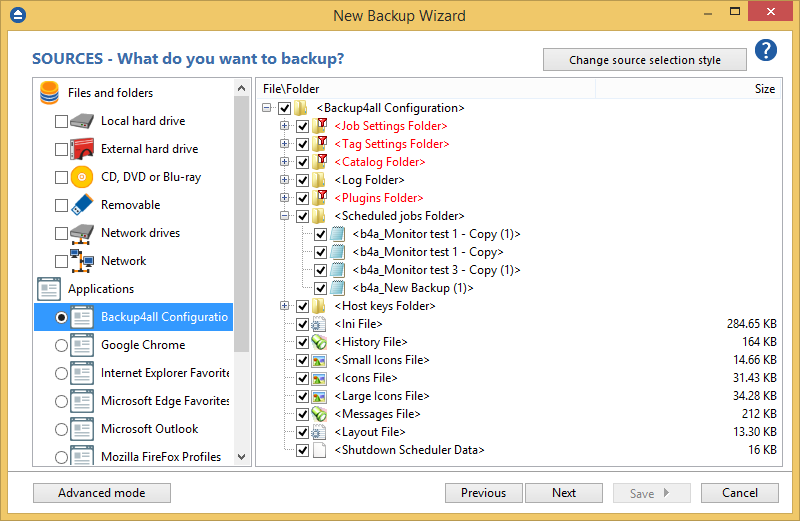Click the Plugins Folder filtered icon

pyautogui.click(x=319, y=197)
